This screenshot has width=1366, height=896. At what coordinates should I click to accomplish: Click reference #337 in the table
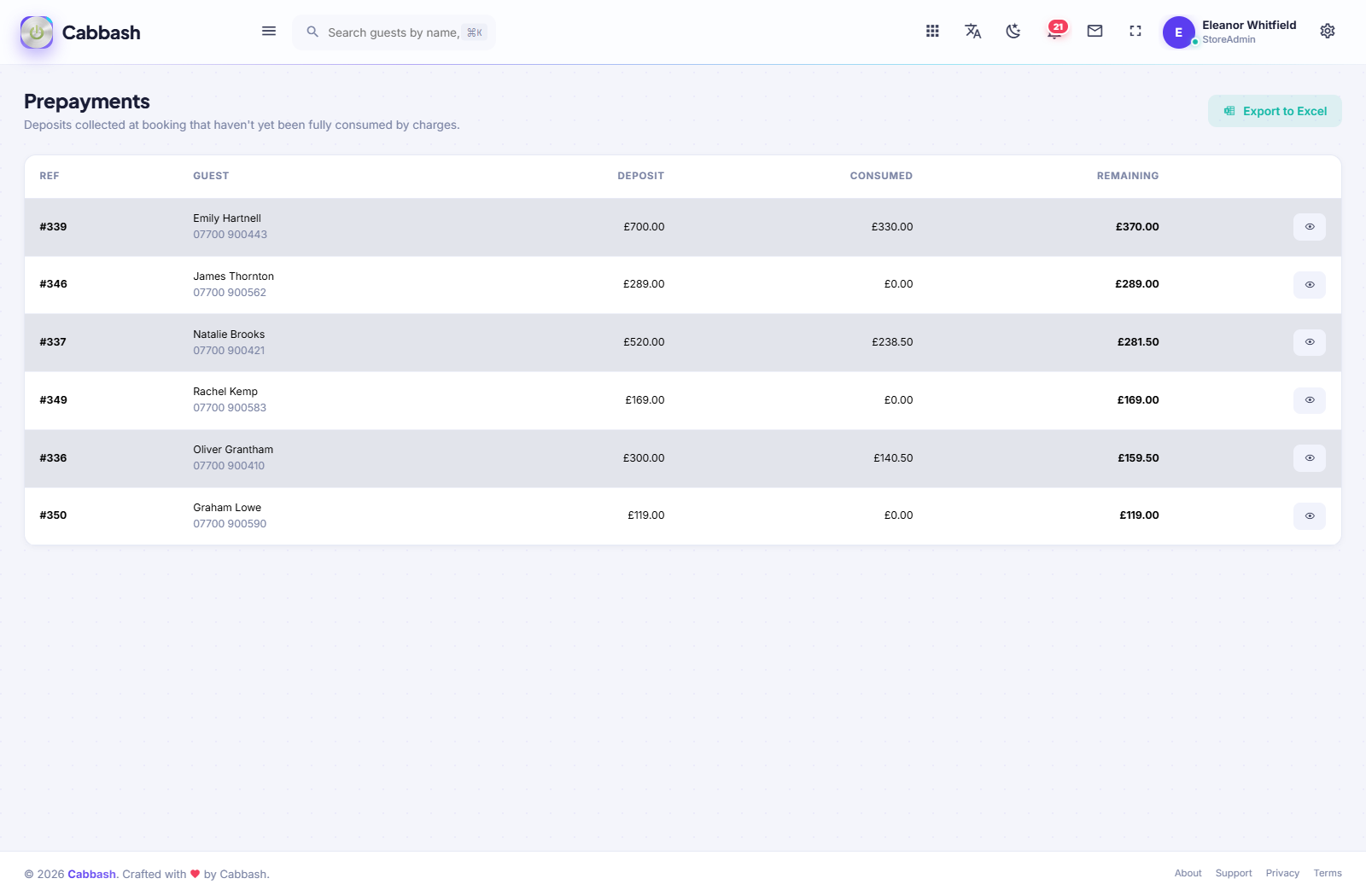(x=53, y=342)
